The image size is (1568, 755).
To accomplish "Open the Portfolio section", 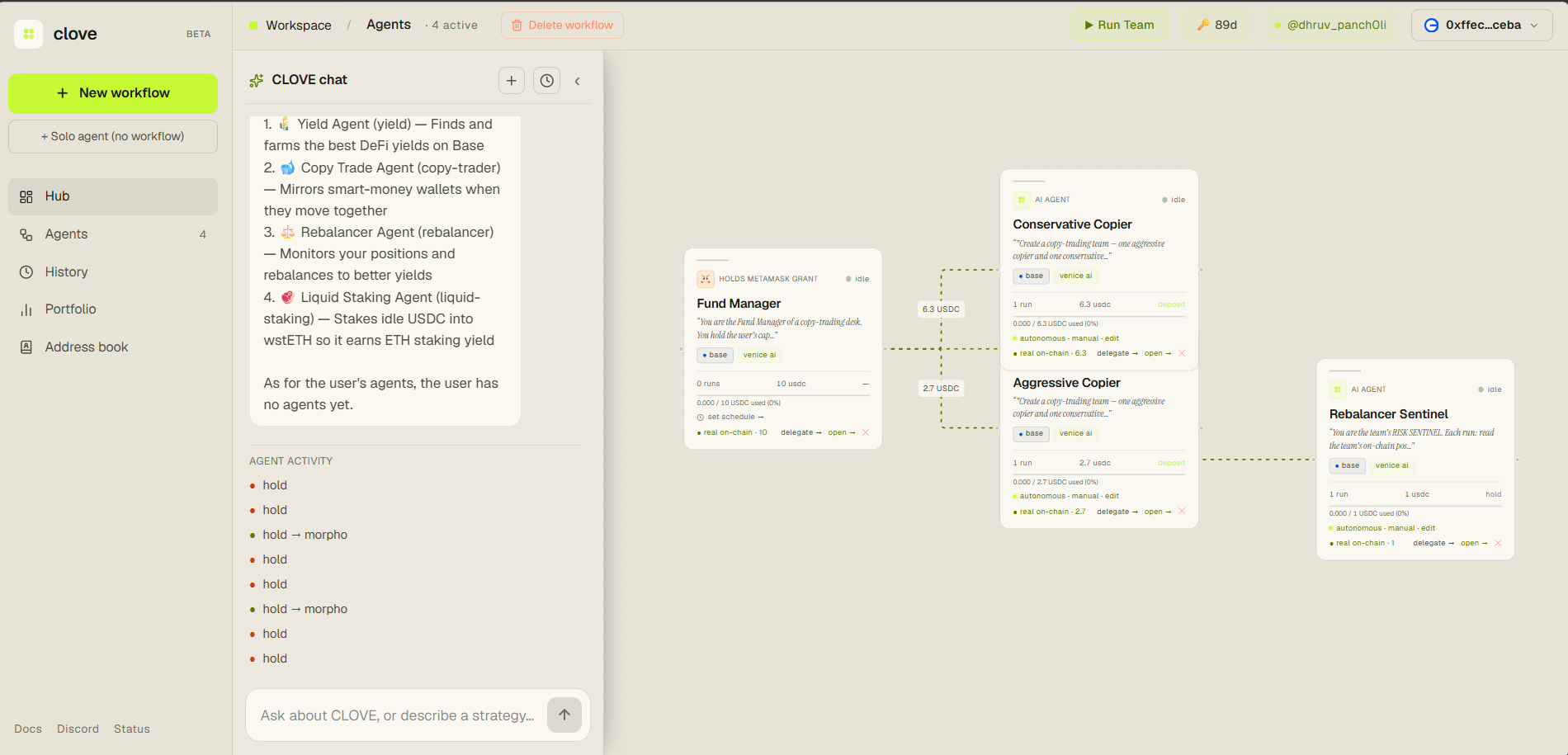I will point(113,309).
